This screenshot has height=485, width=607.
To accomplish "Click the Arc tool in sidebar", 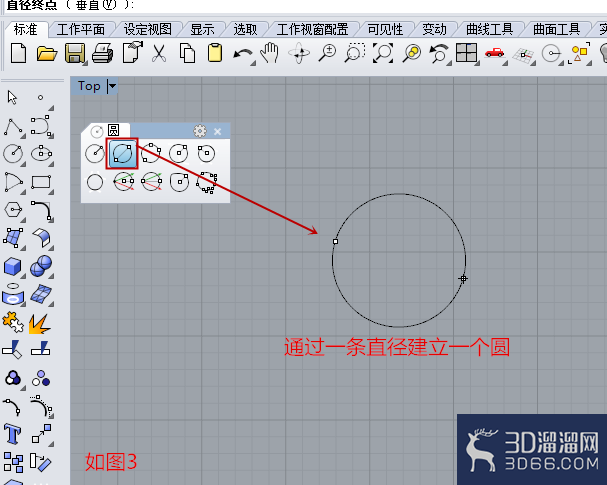I will 13,182.
